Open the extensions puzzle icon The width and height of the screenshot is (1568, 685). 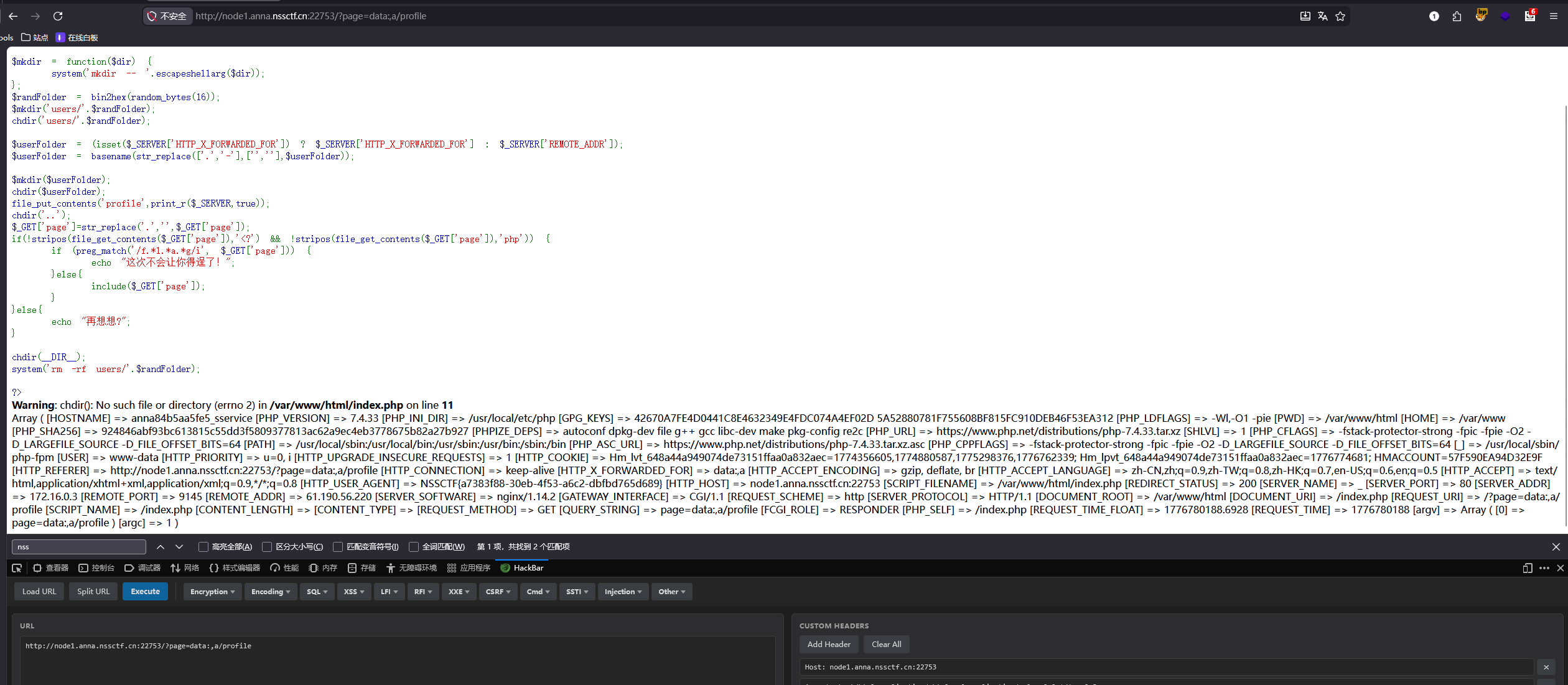tap(1457, 16)
